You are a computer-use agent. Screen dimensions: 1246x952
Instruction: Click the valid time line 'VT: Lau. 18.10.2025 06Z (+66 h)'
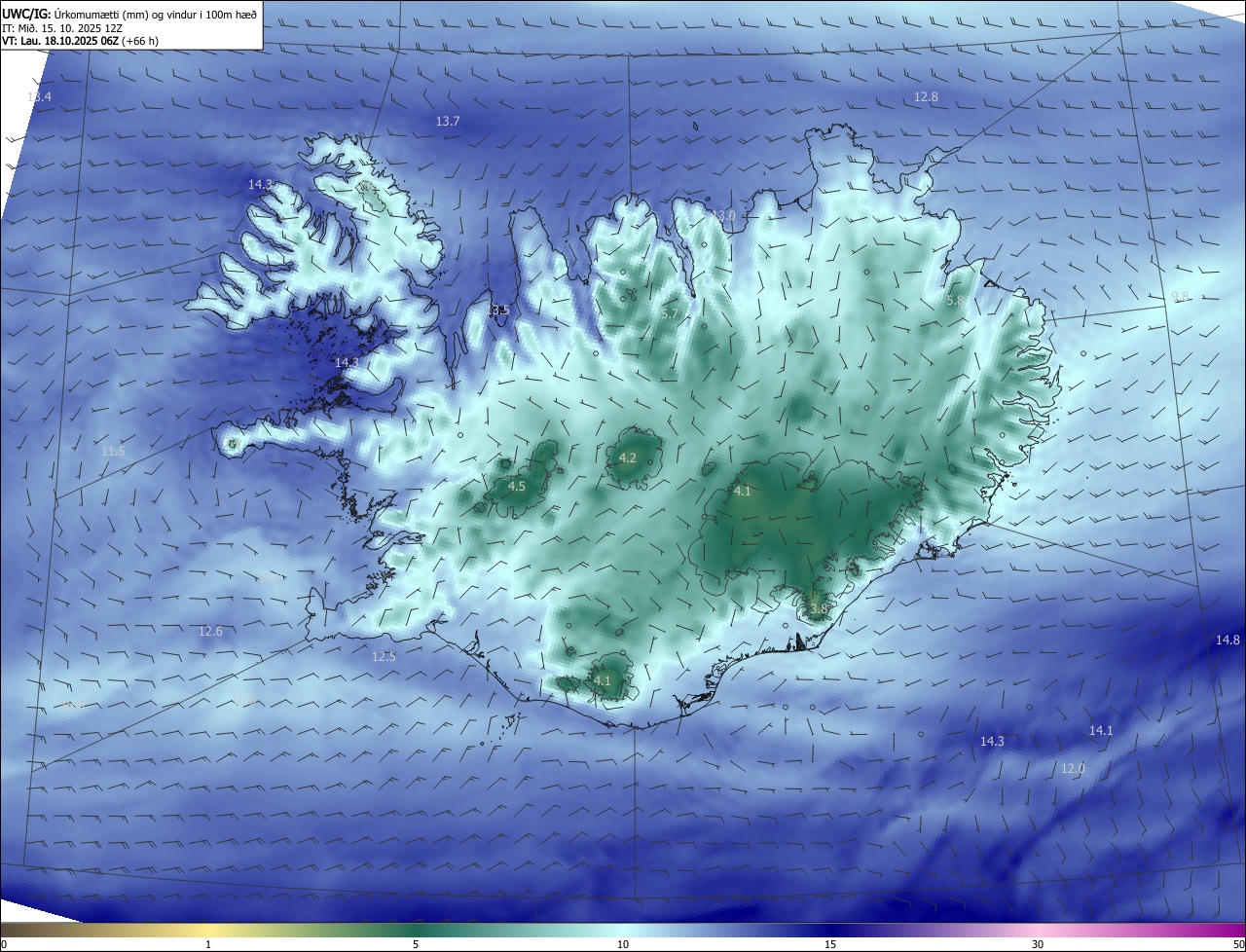coord(80,41)
